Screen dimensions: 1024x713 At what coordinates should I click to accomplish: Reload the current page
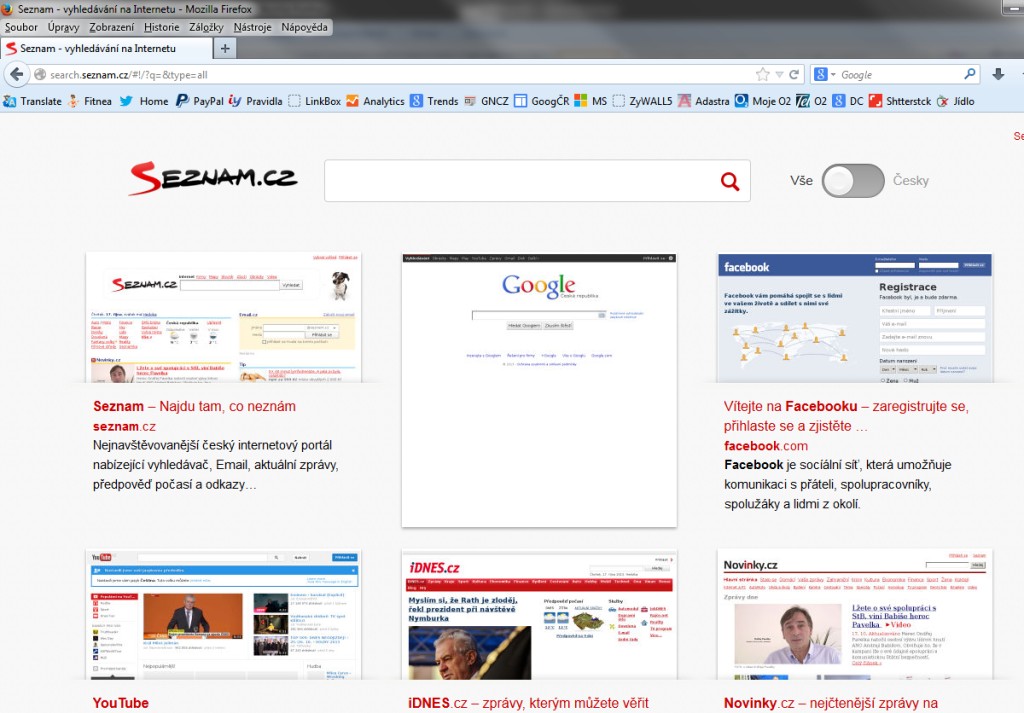coord(794,74)
